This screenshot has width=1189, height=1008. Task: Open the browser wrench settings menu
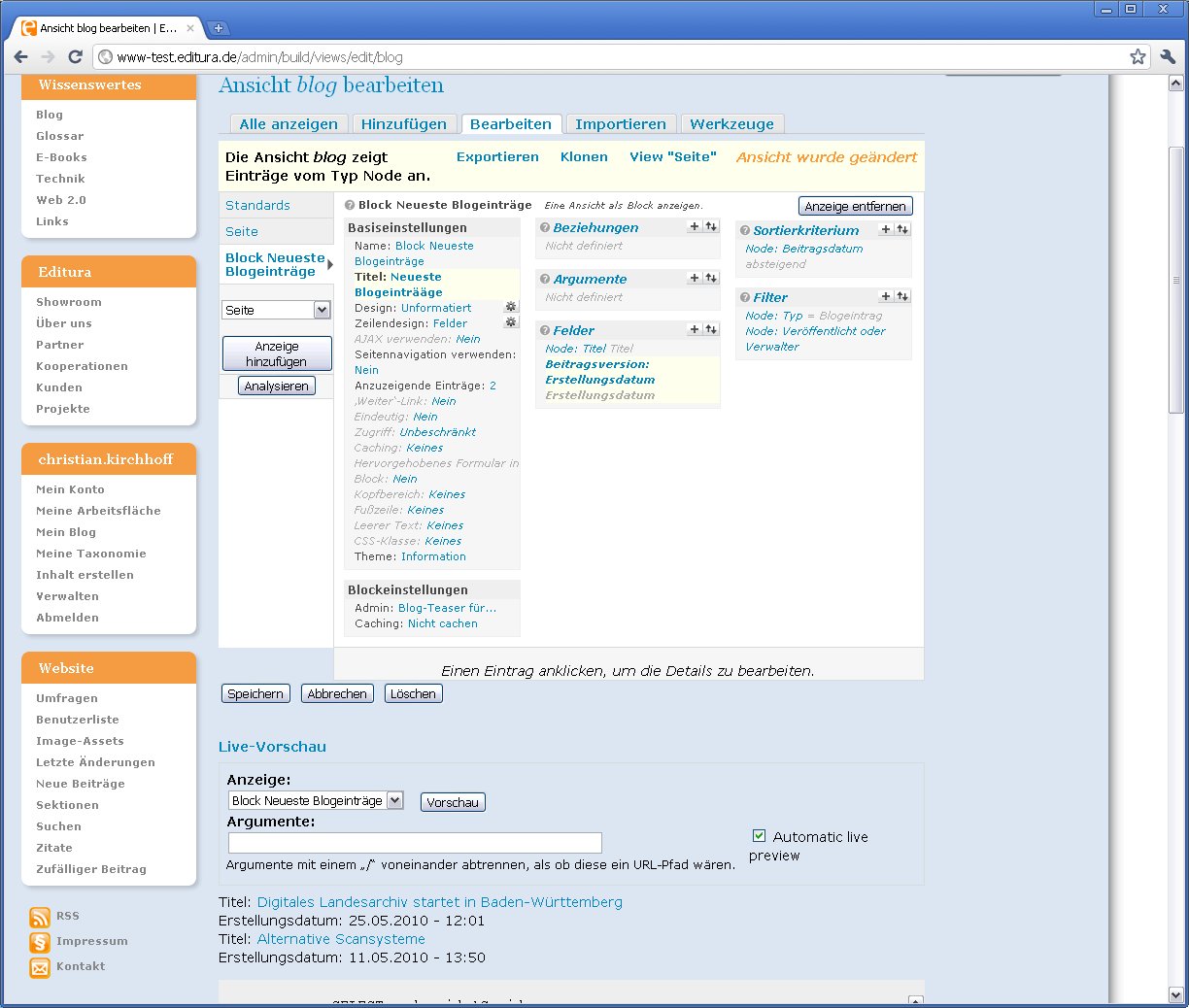[1168, 56]
